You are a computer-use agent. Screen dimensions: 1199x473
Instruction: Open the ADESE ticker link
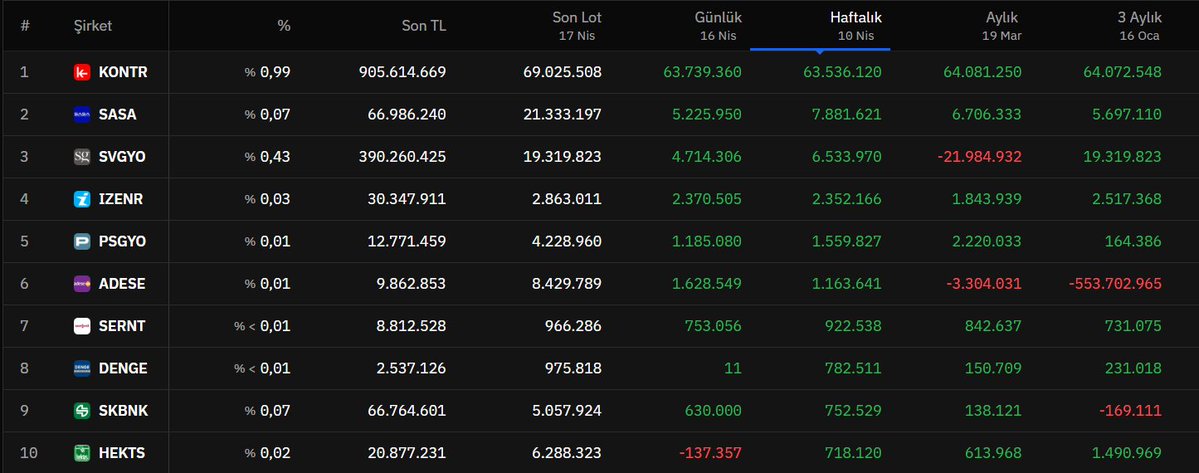point(122,283)
